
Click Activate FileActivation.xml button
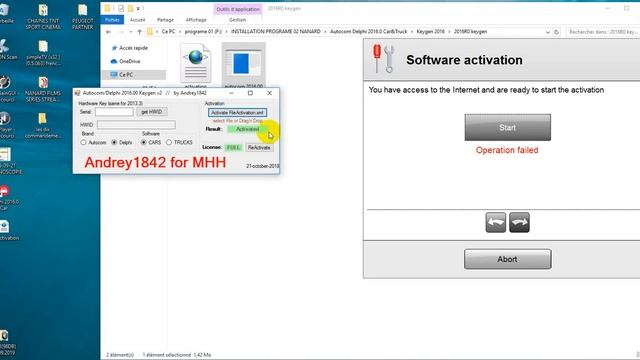(237, 112)
